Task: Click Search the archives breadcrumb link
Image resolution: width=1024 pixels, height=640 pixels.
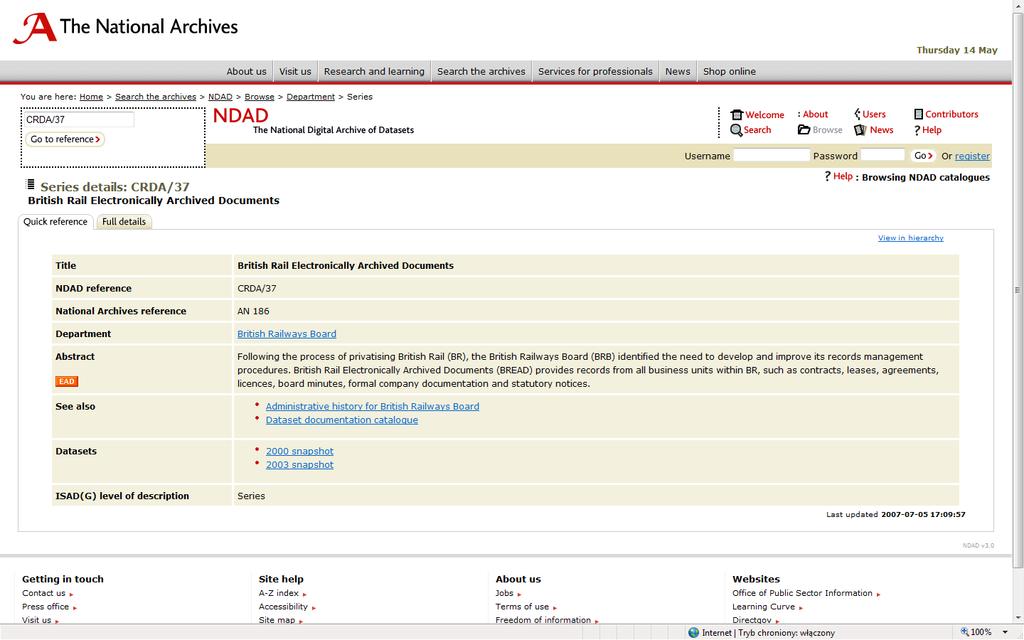Action: coord(155,97)
